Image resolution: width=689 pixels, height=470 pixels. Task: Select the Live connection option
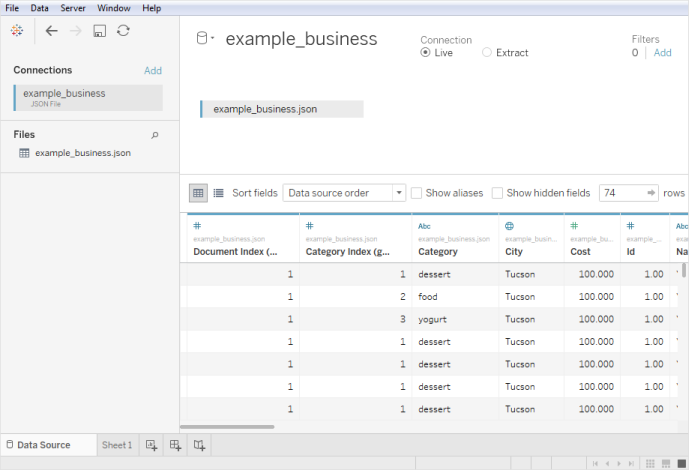point(425,53)
